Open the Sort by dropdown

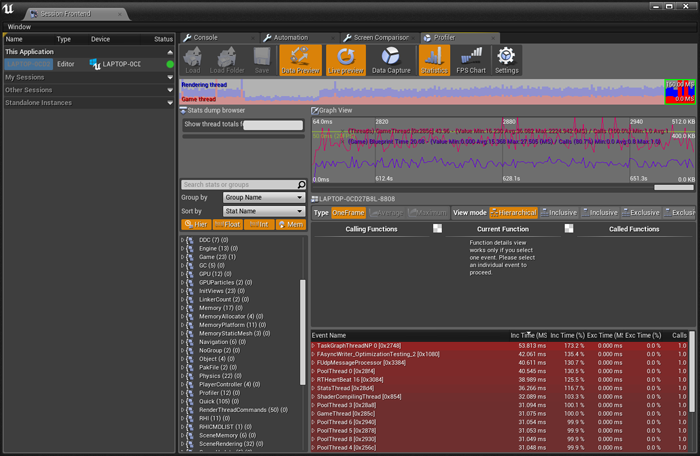point(263,211)
